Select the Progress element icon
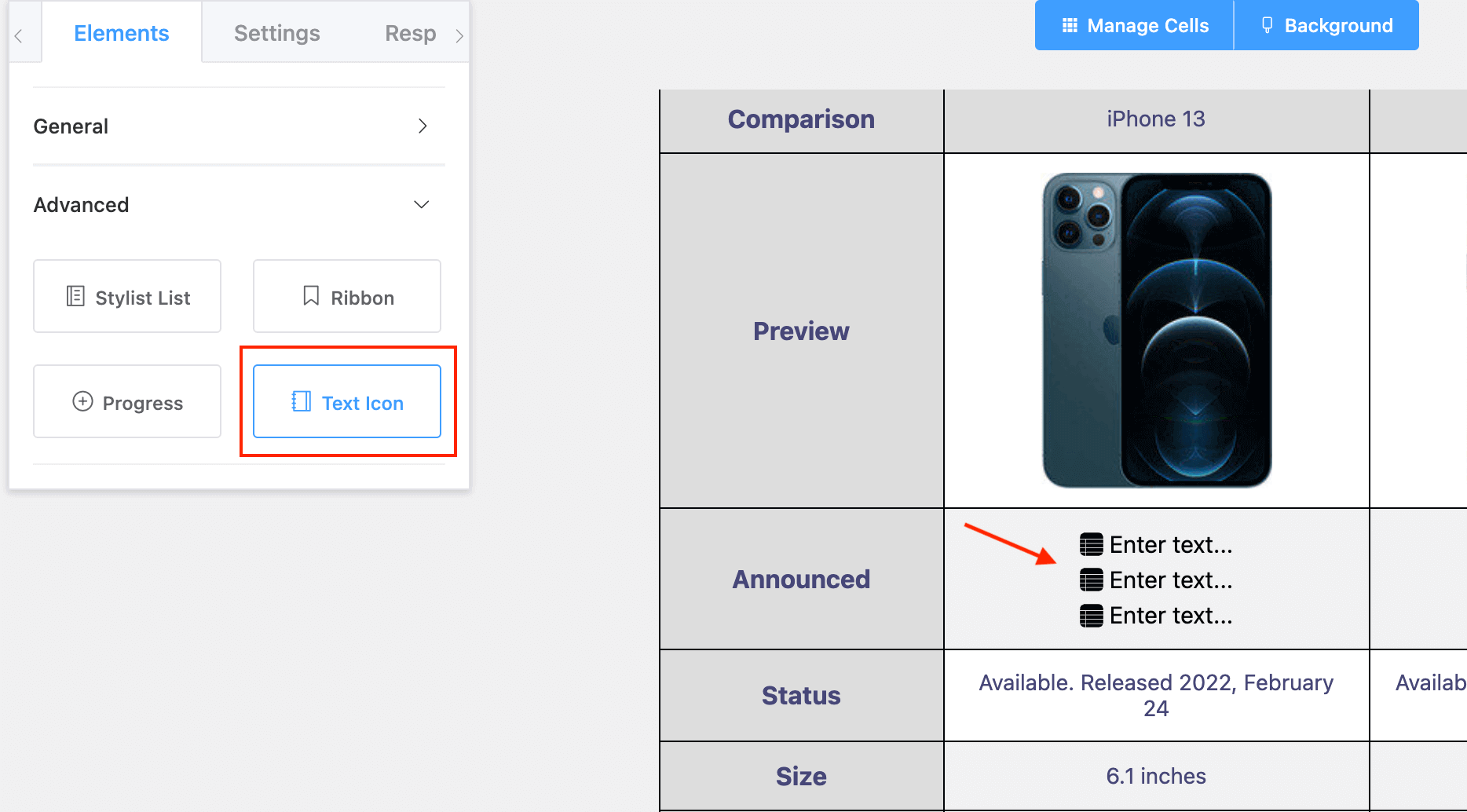This screenshot has height=812, width=1467. pos(82,401)
